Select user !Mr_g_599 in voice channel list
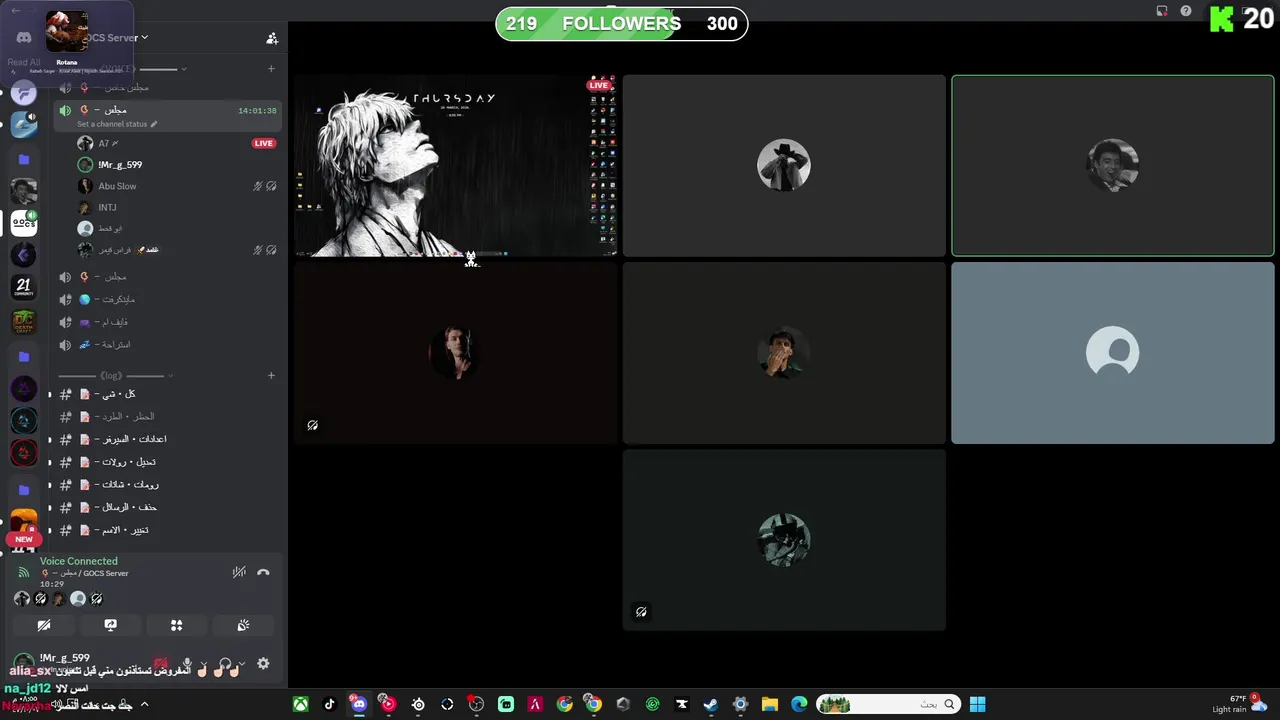 coord(119,165)
